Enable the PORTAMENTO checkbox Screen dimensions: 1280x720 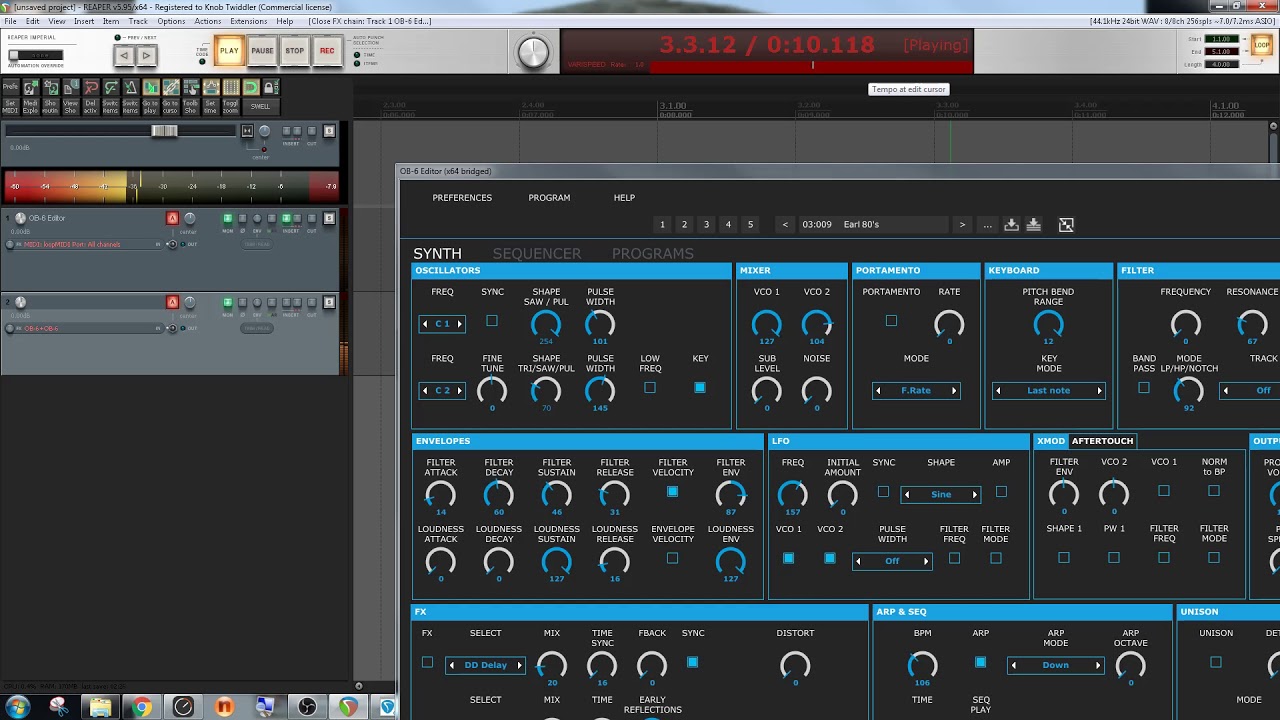(891, 321)
